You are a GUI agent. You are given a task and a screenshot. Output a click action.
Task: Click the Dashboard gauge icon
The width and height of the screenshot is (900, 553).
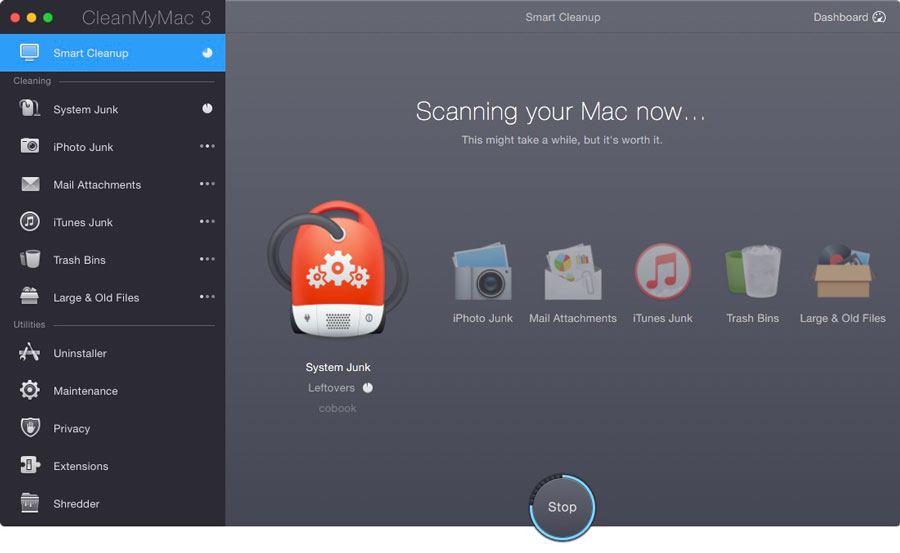(879, 17)
